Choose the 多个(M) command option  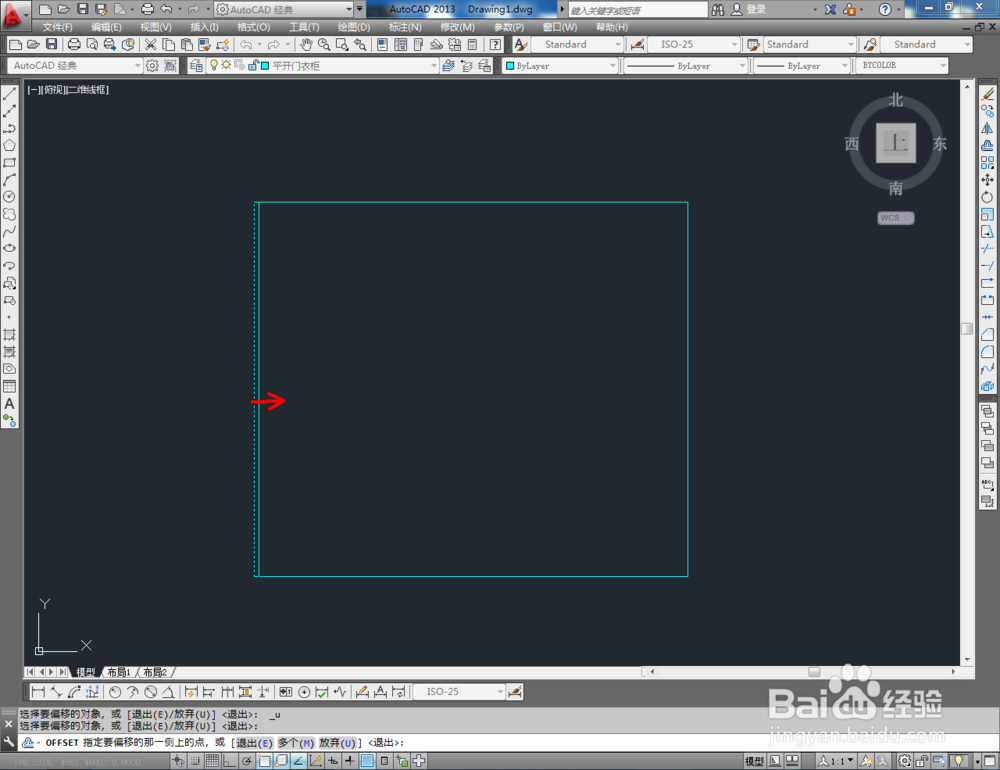(x=297, y=743)
